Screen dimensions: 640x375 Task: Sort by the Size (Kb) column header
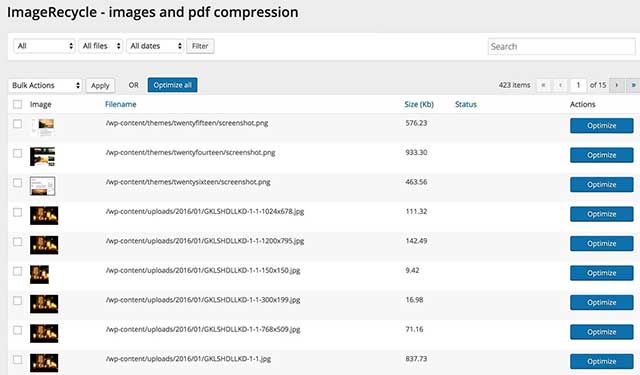[419, 104]
